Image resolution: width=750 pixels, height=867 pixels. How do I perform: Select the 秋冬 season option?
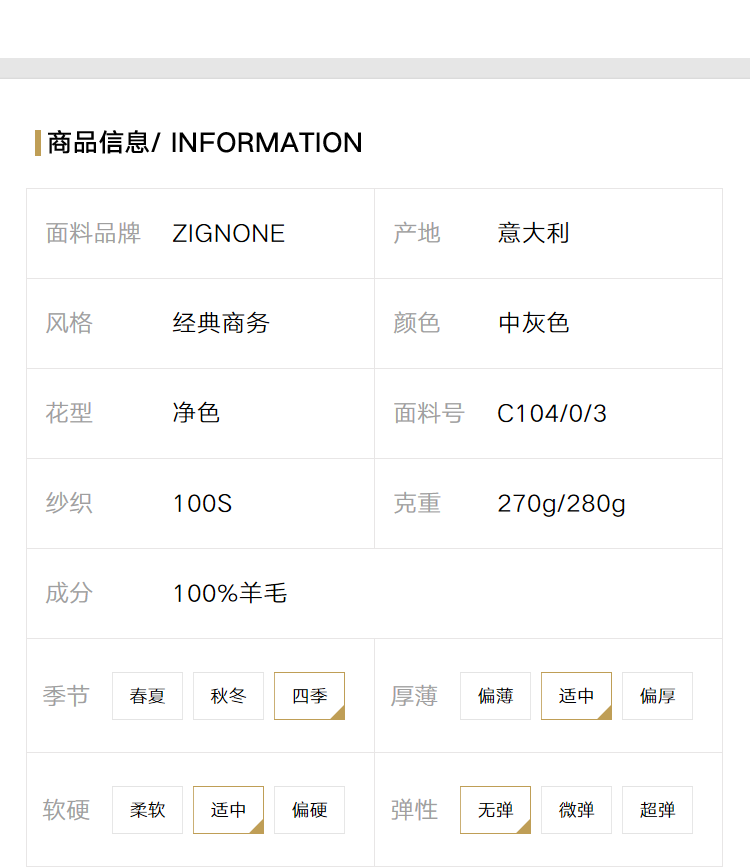(x=228, y=696)
